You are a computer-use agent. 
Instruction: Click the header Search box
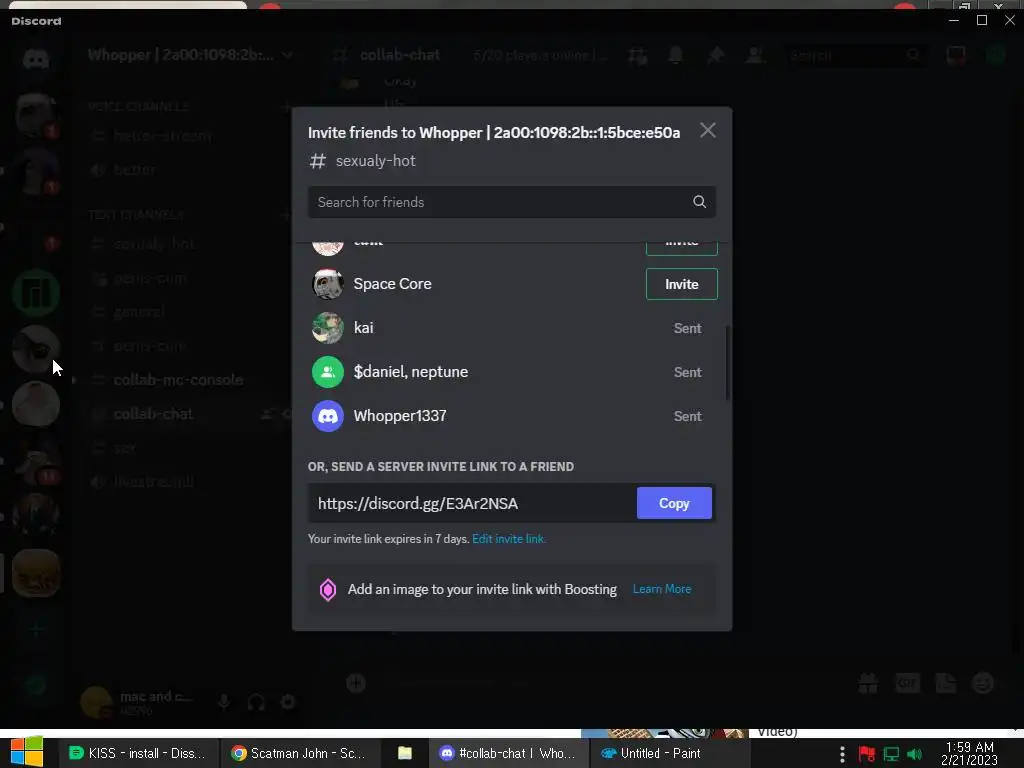click(x=856, y=56)
